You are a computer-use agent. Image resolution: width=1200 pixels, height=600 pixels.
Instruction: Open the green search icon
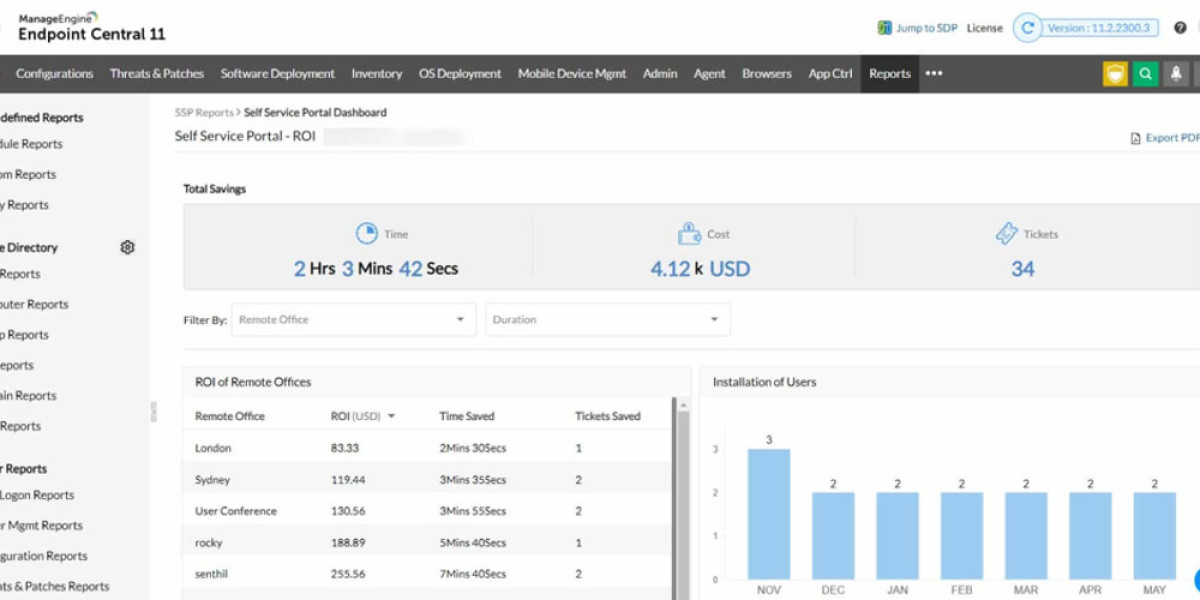pos(1146,74)
